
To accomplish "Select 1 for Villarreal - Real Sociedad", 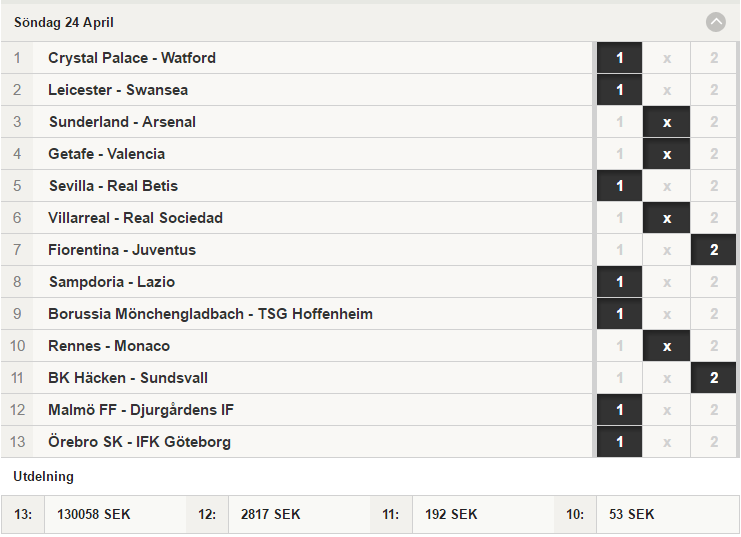I will pos(619,218).
